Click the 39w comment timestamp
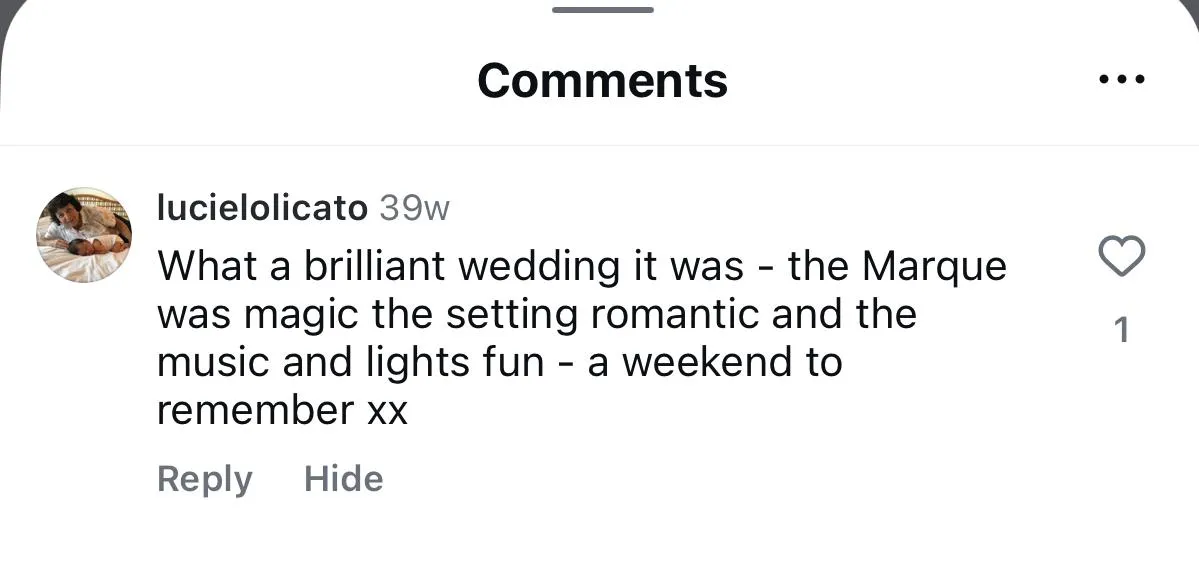The width and height of the screenshot is (1199, 568). click(415, 208)
